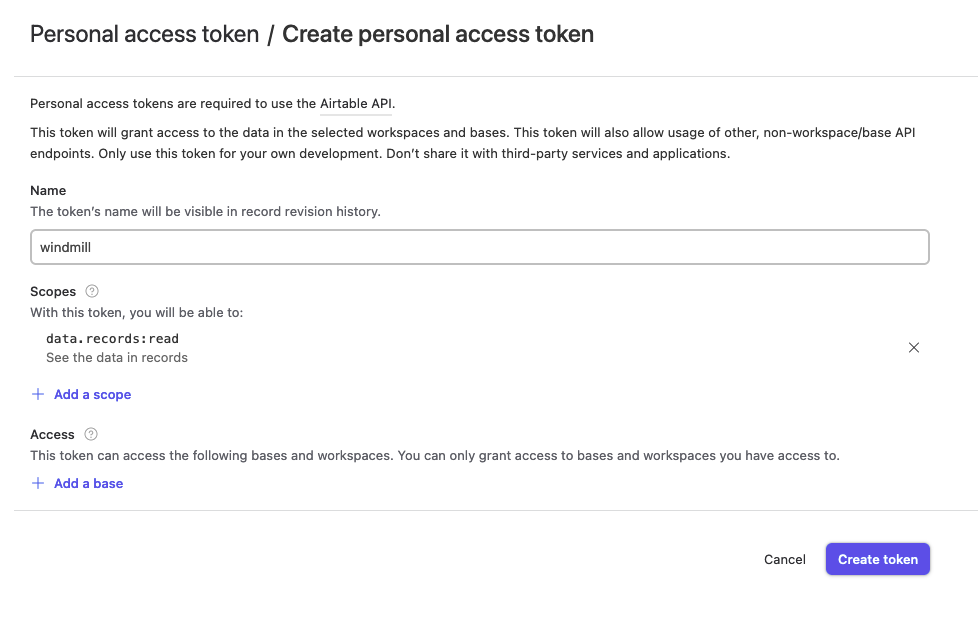Go back to Personal access token breadcrumb
The image size is (978, 621).
click(x=145, y=34)
